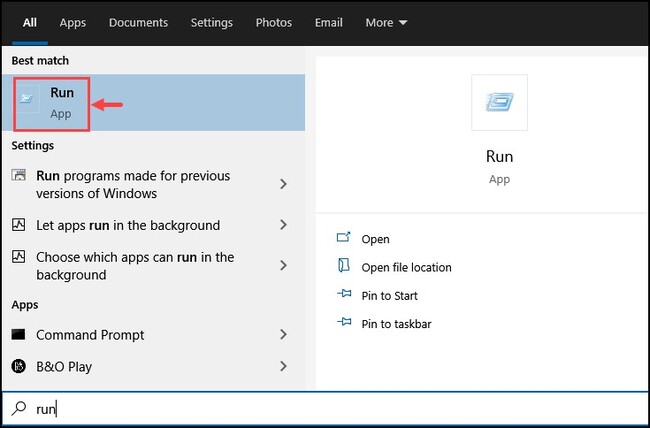Click the Open icon in the actions list
The image size is (650, 428).
[343, 238]
